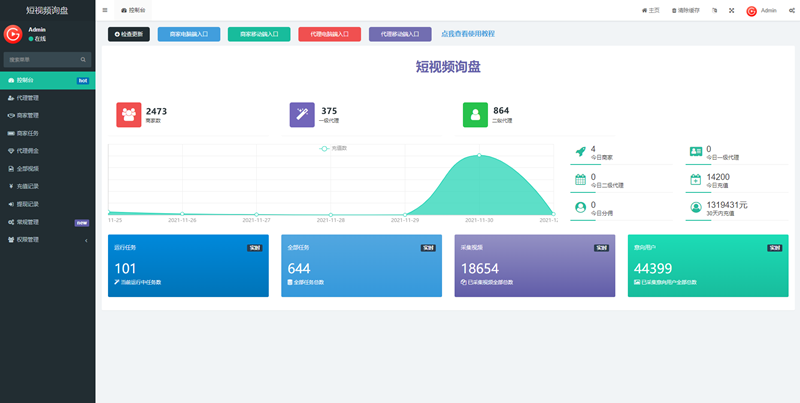Expand the 权限管理 sidebar menu

tap(47, 240)
